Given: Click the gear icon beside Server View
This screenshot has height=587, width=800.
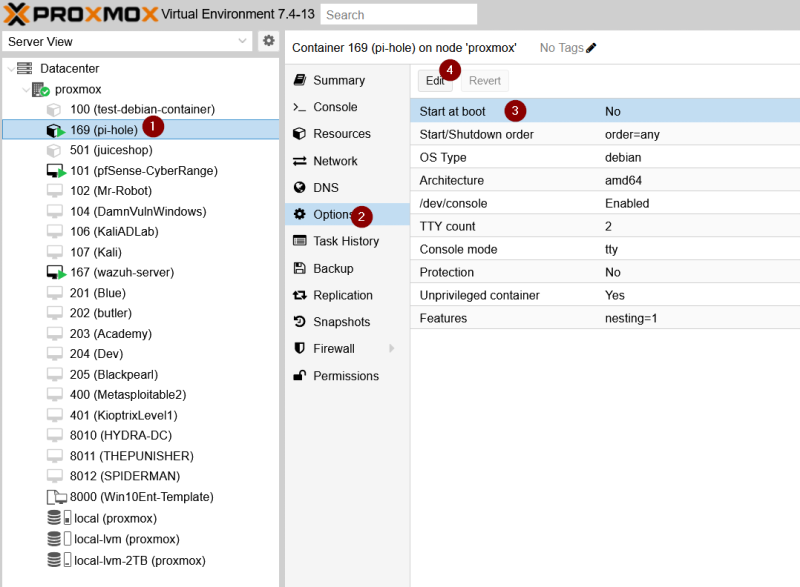Looking at the screenshot, I should pos(268,41).
